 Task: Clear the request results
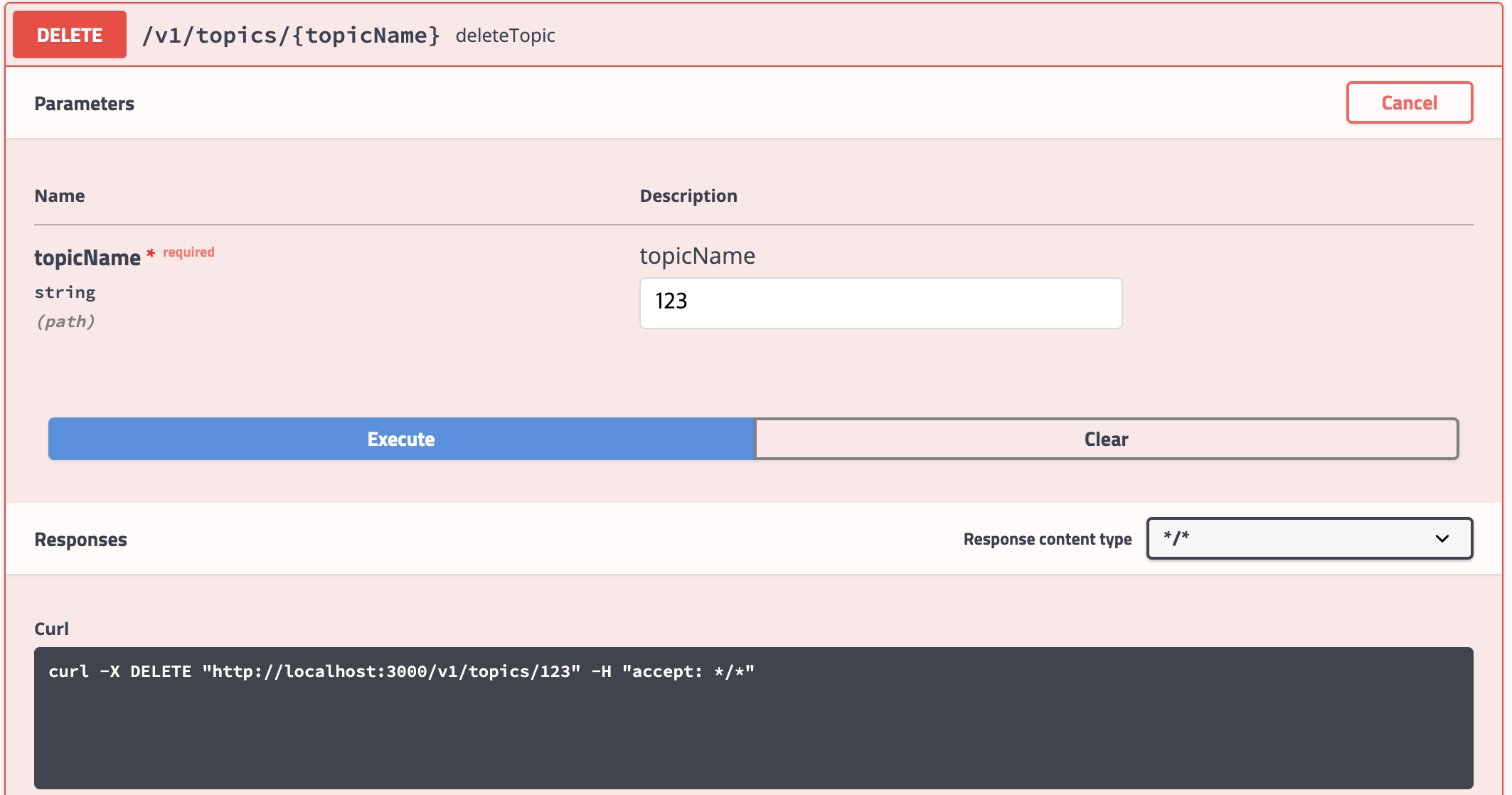[x=1106, y=439]
